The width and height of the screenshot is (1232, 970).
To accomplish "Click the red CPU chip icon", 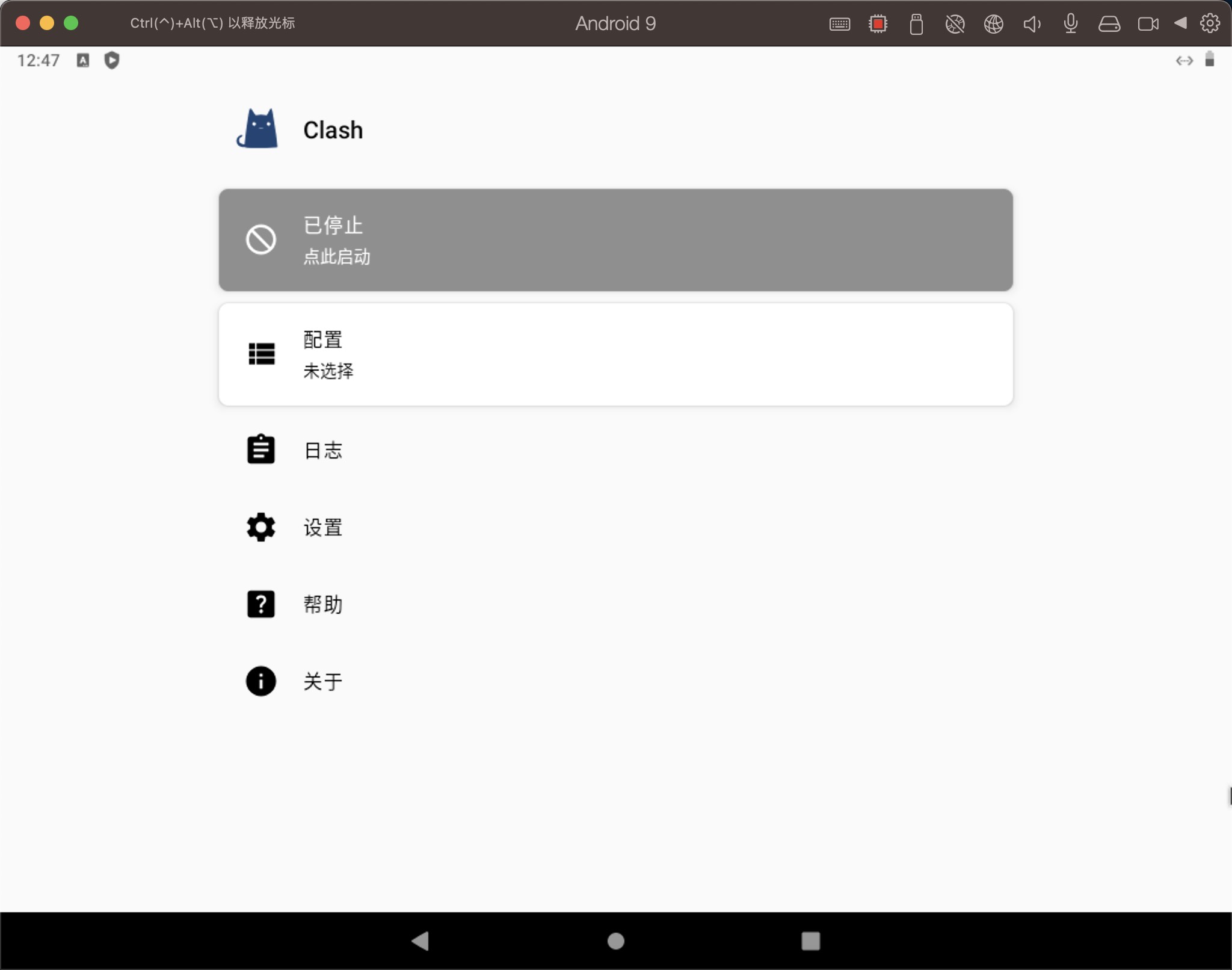I will (x=878, y=24).
